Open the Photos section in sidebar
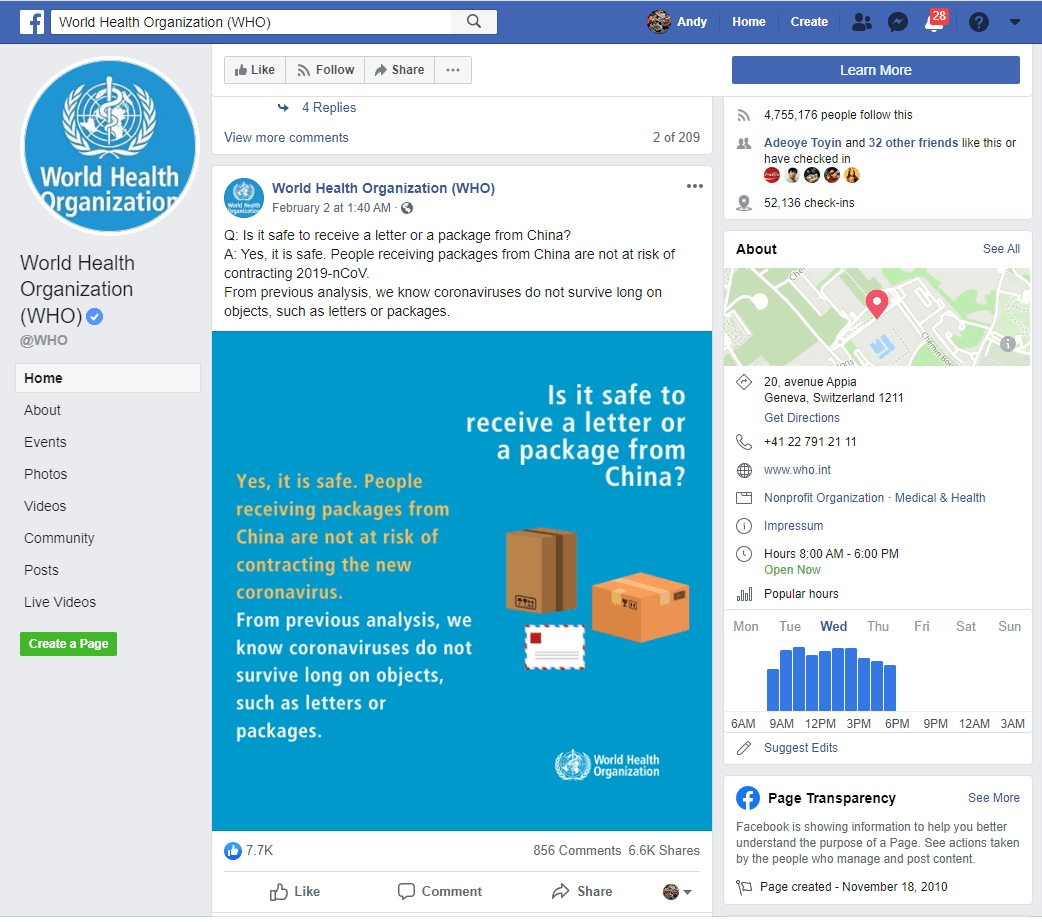The image size is (1042, 922). tap(46, 474)
